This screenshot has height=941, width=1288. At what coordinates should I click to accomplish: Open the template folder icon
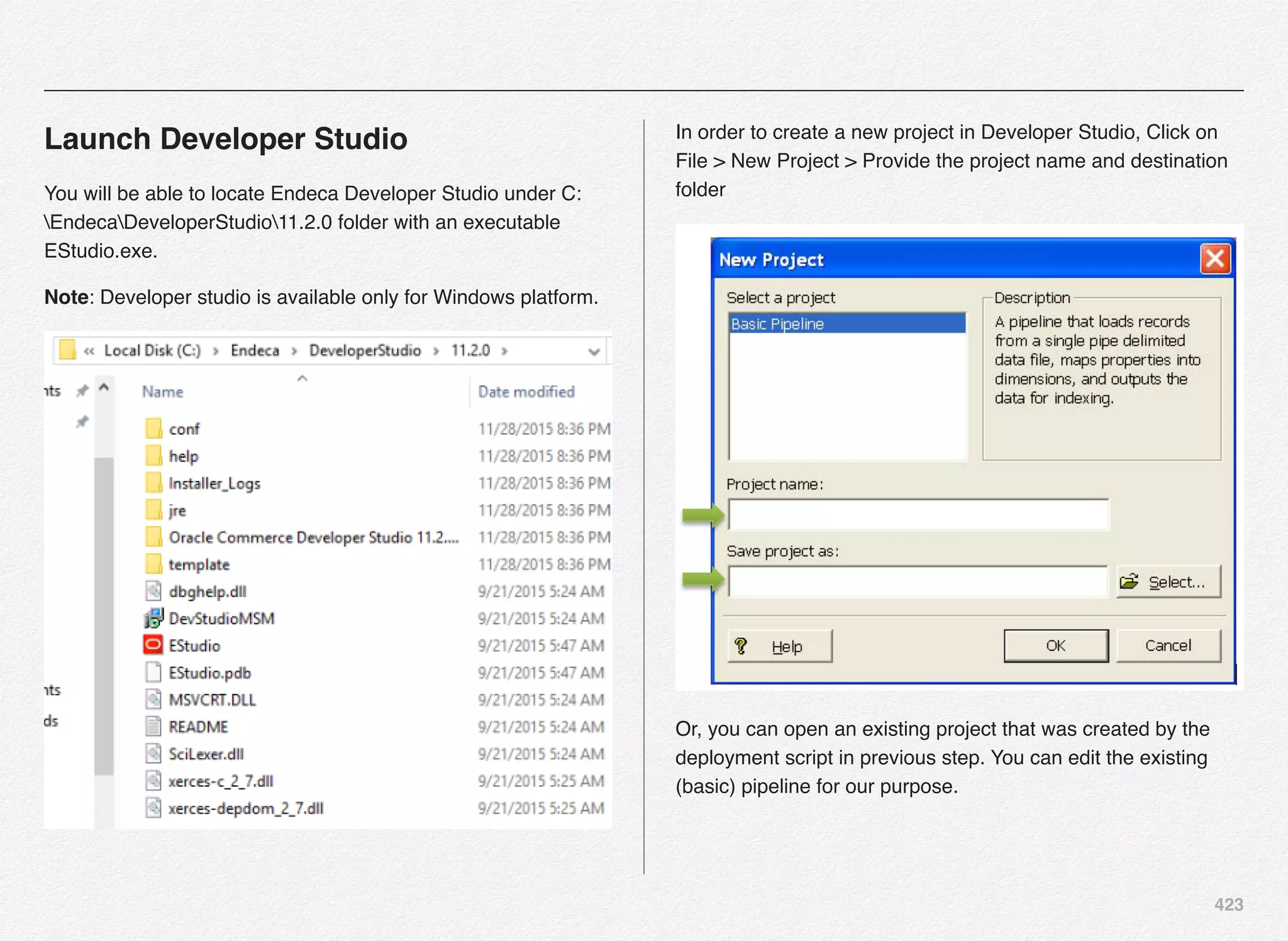coord(153,564)
